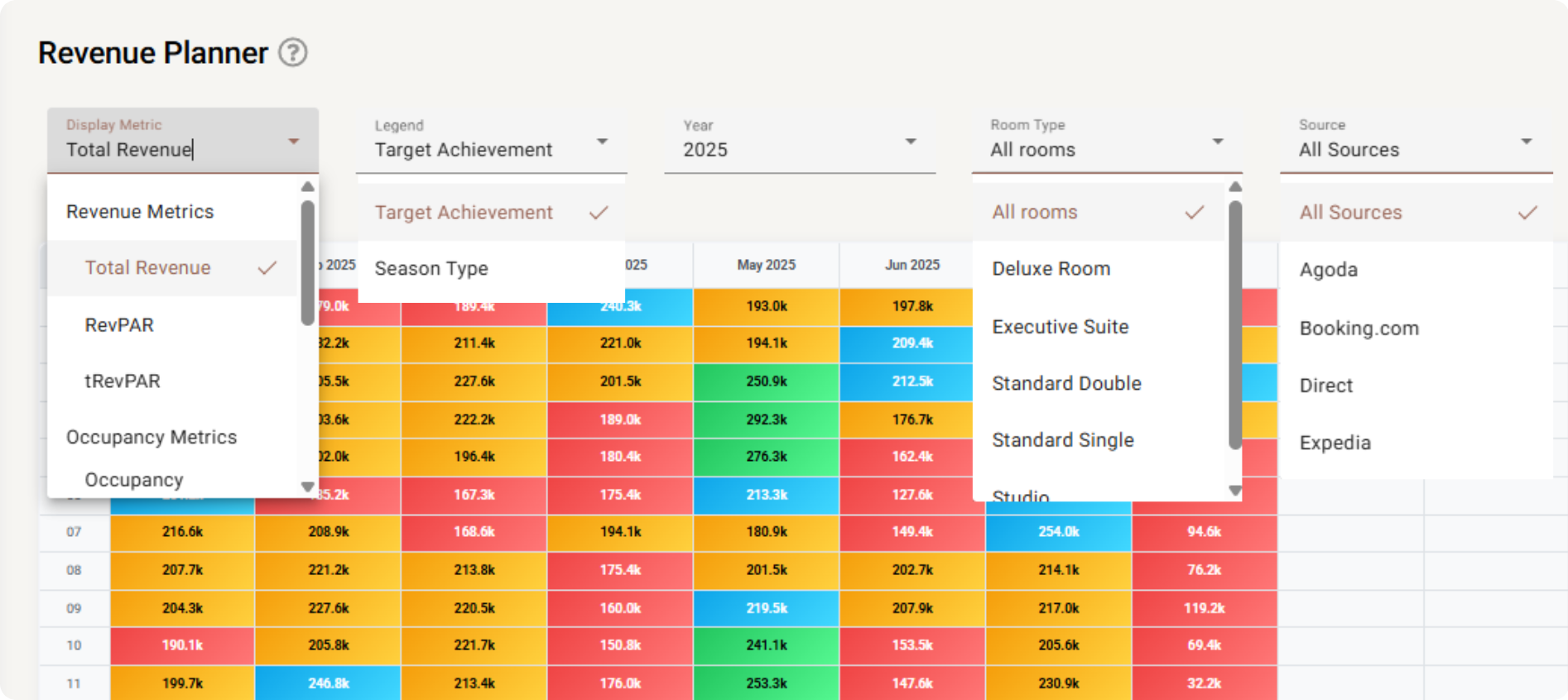Screen dimensions: 1568x700
Task: Click the room type list scrollbar thumb
Action: pyautogui.click(x=1234, y=323)
